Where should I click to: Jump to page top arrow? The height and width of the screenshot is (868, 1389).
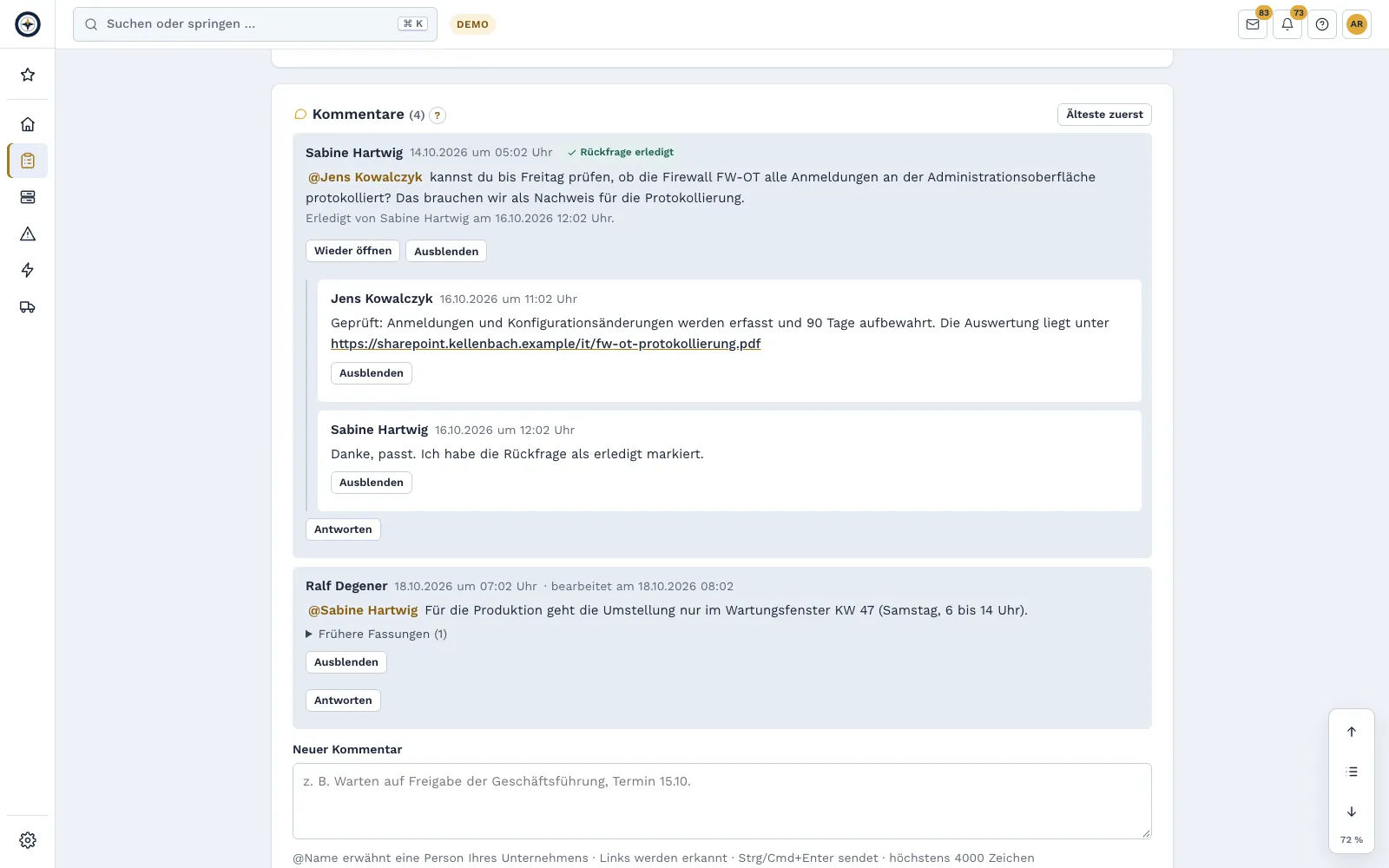coord(1352,732)
